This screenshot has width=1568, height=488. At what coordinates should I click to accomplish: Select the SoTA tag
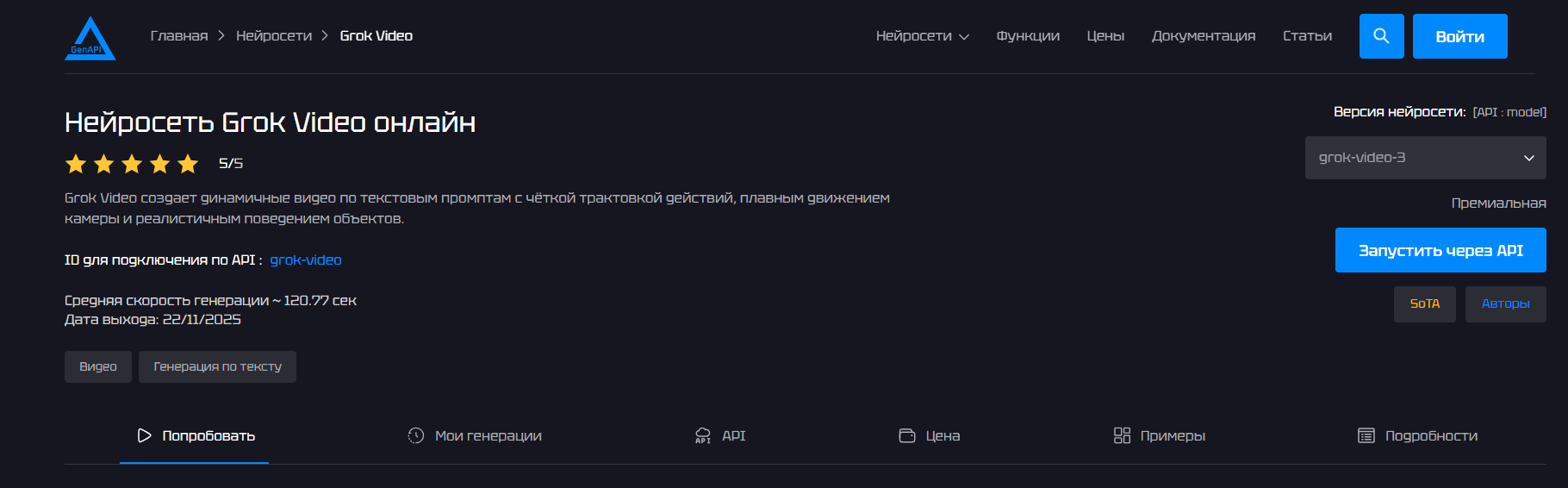1425,303
